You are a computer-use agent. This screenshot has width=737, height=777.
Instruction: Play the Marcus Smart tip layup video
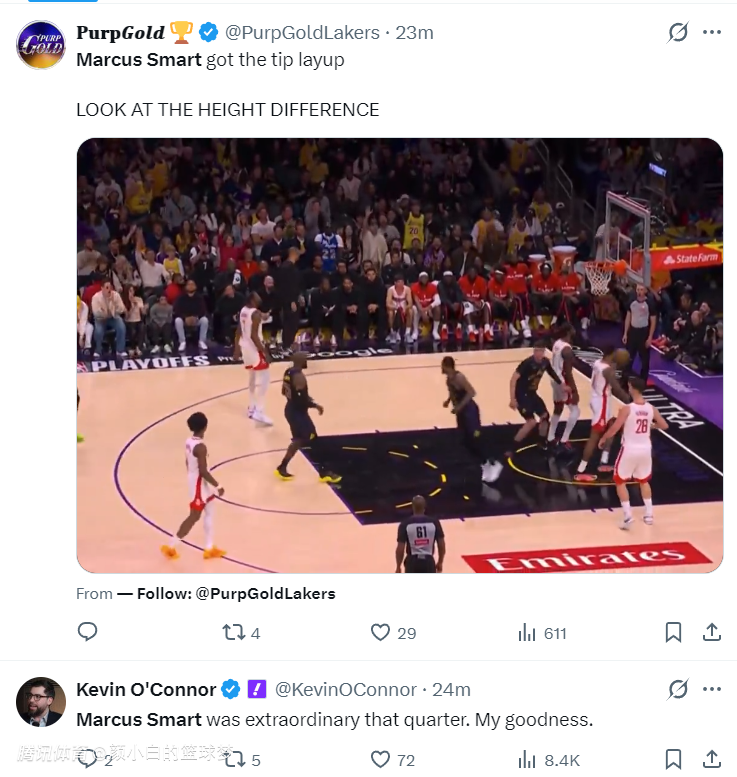(399, 355)
